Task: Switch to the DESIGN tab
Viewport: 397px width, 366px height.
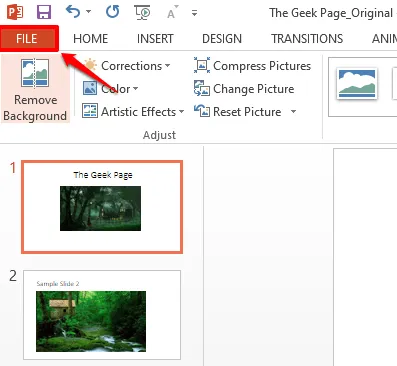Action: 222,39
